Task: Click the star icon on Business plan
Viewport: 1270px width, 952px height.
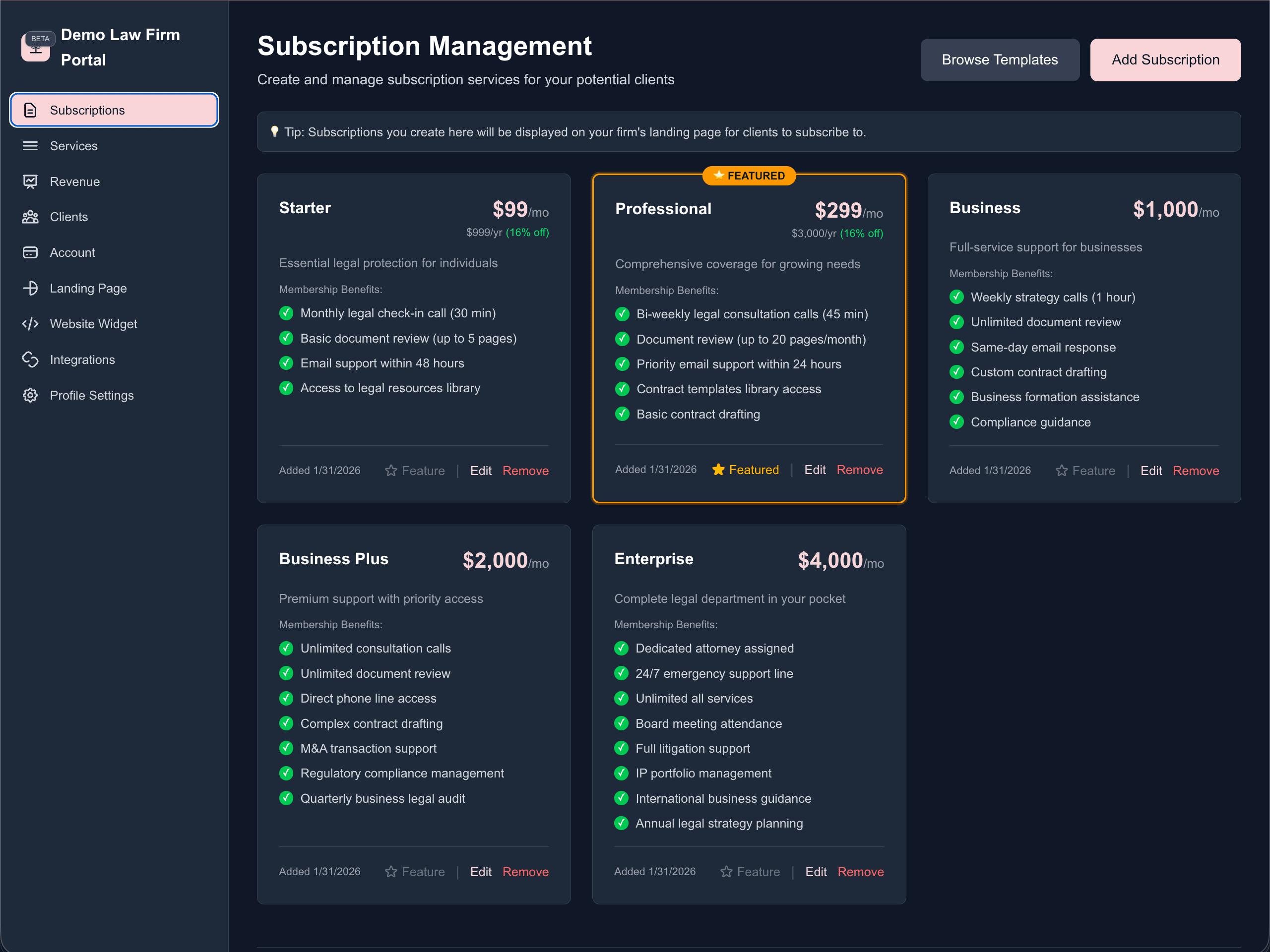Action: pyautogui.click(x=1062, y=471)
